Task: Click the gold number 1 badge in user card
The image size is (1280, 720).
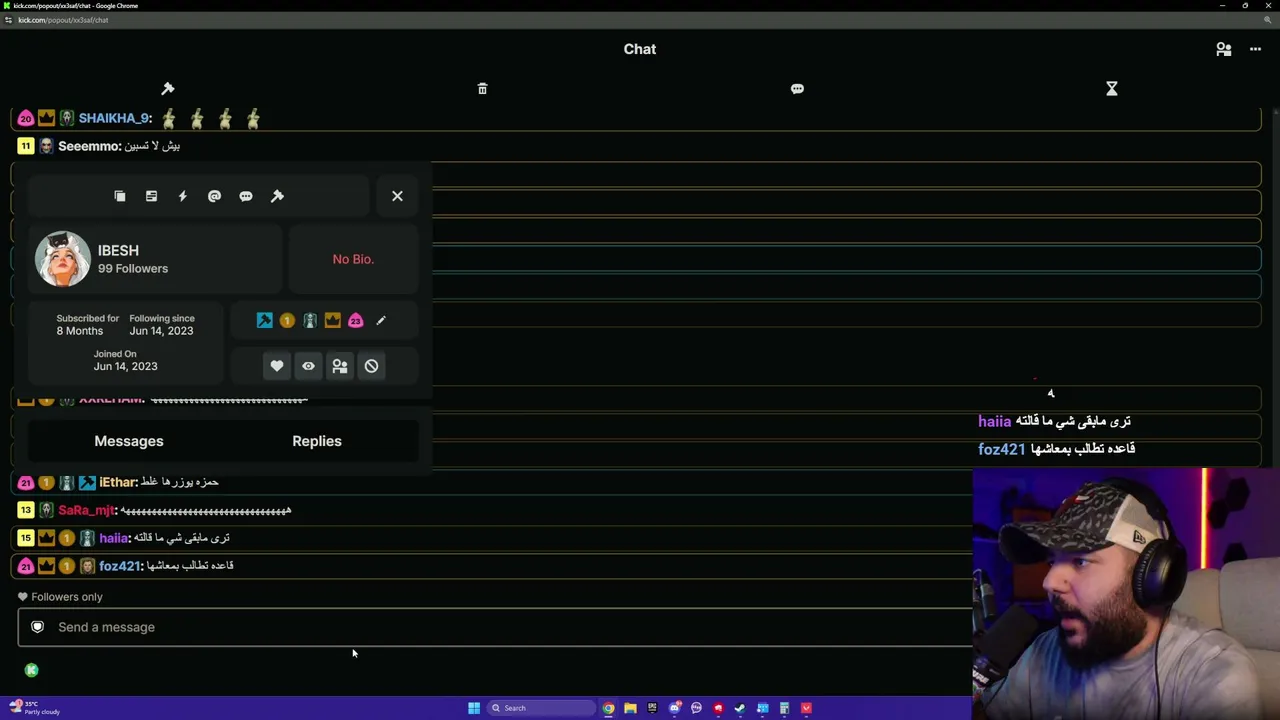Action: [287, 320]
